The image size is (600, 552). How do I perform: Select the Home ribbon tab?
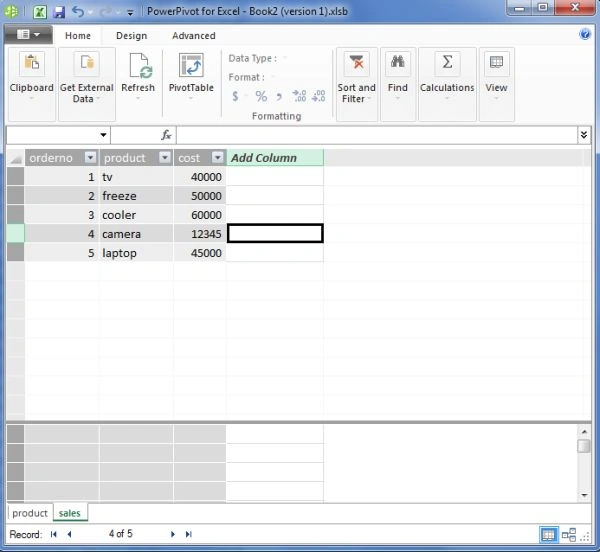tap(78, 36)
